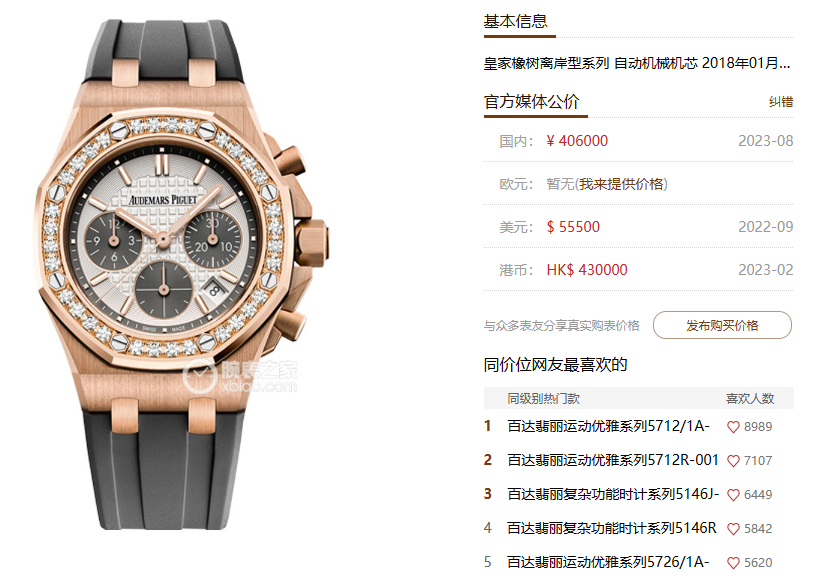Select the 官方媒体公价 tab heading

click(x=531, y=101)
